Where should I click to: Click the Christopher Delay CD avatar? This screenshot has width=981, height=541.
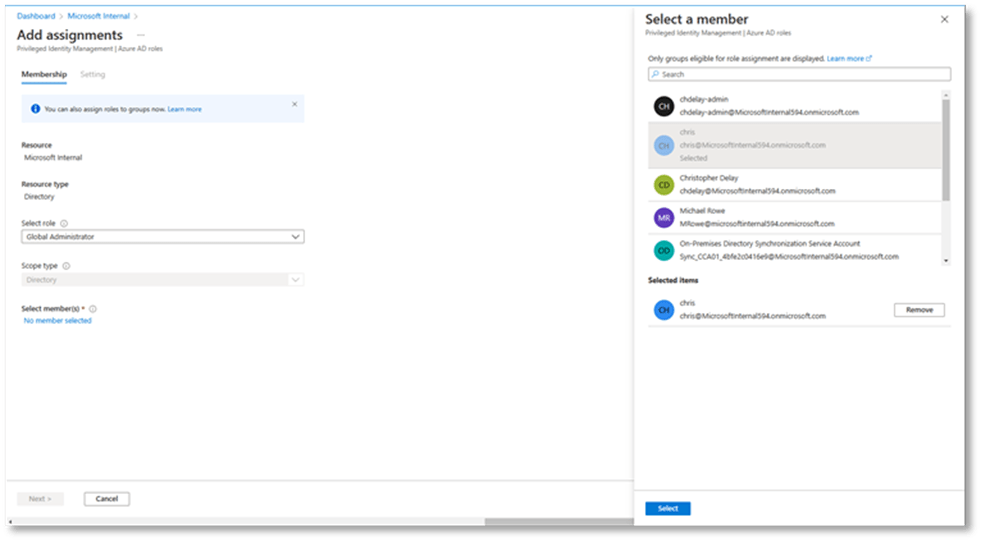663,184
